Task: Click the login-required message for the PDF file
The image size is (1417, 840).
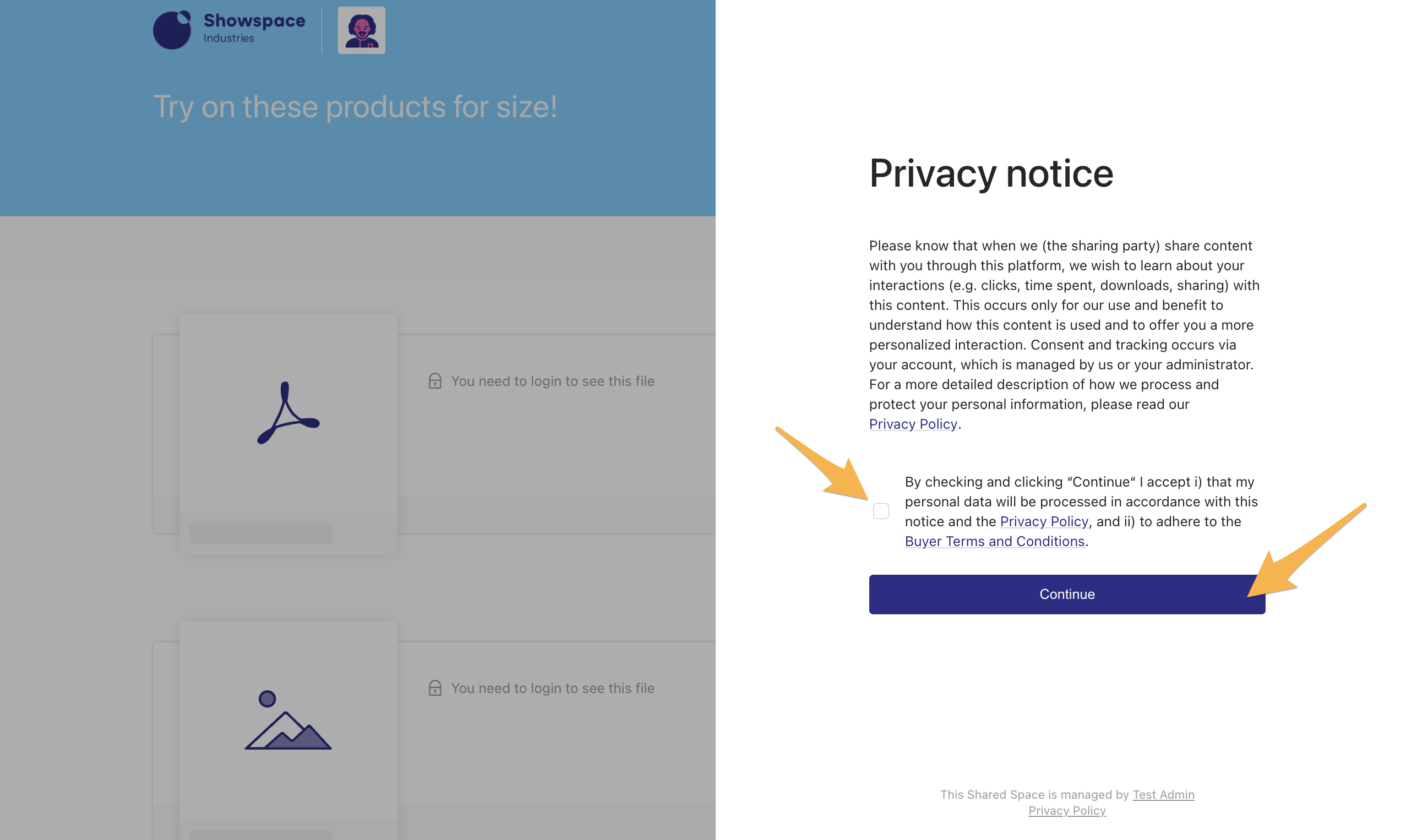Action: [552, 381]
